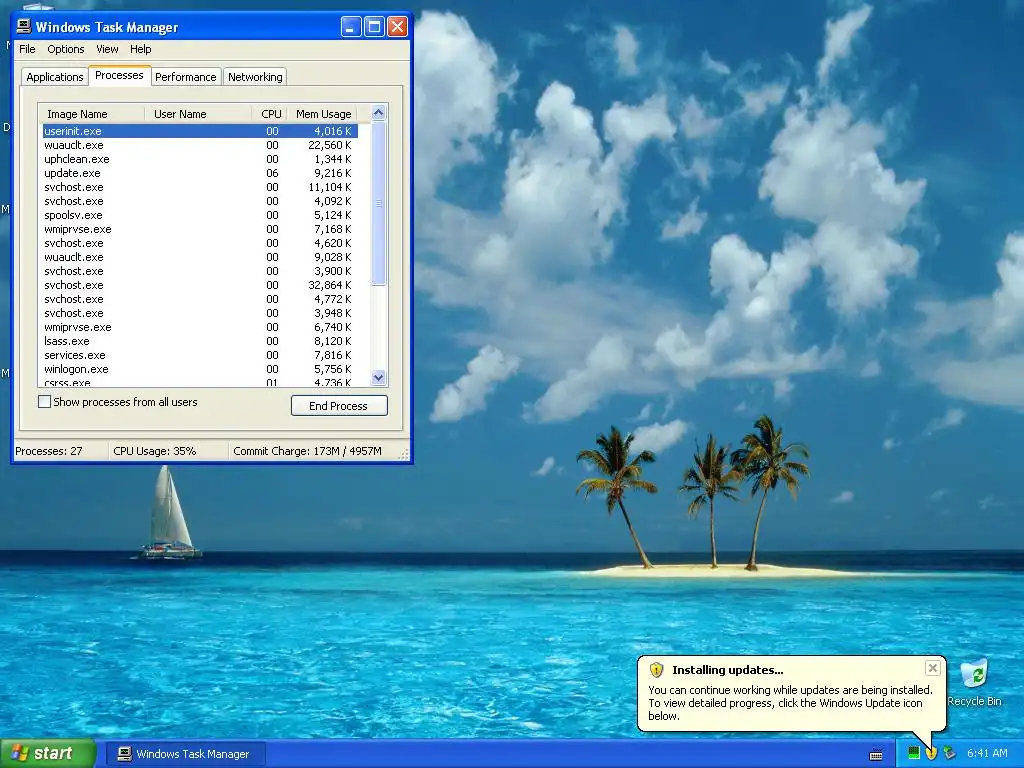Select the svchost.exe row using 3,900 K

pyautogui.click(x=200, y=271)
